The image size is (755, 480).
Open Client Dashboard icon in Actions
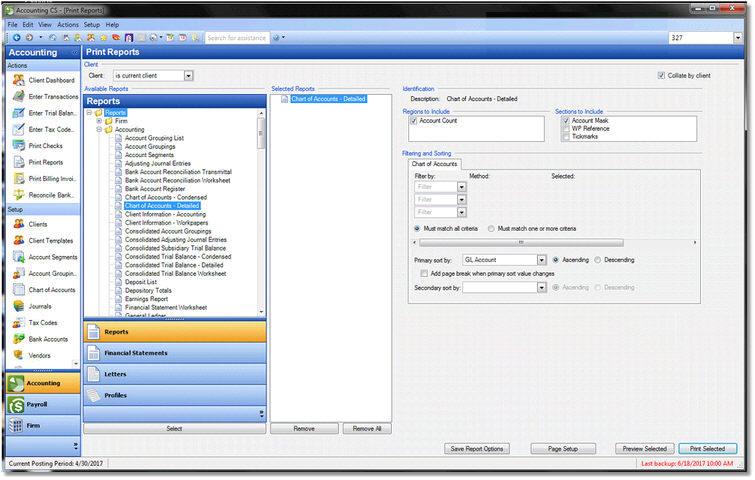click(x=19, y=80)
